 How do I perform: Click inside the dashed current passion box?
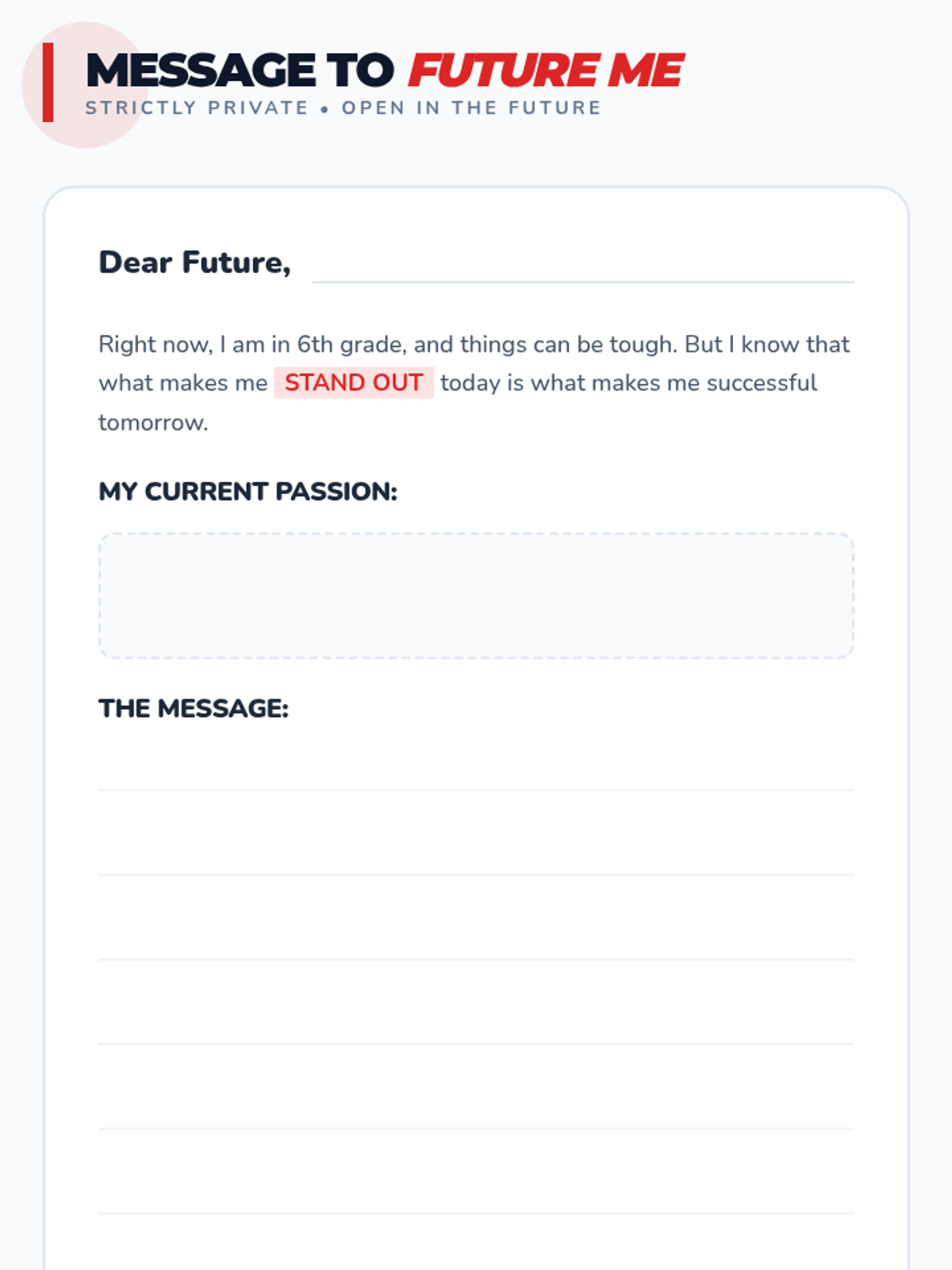tap(476, 595)
